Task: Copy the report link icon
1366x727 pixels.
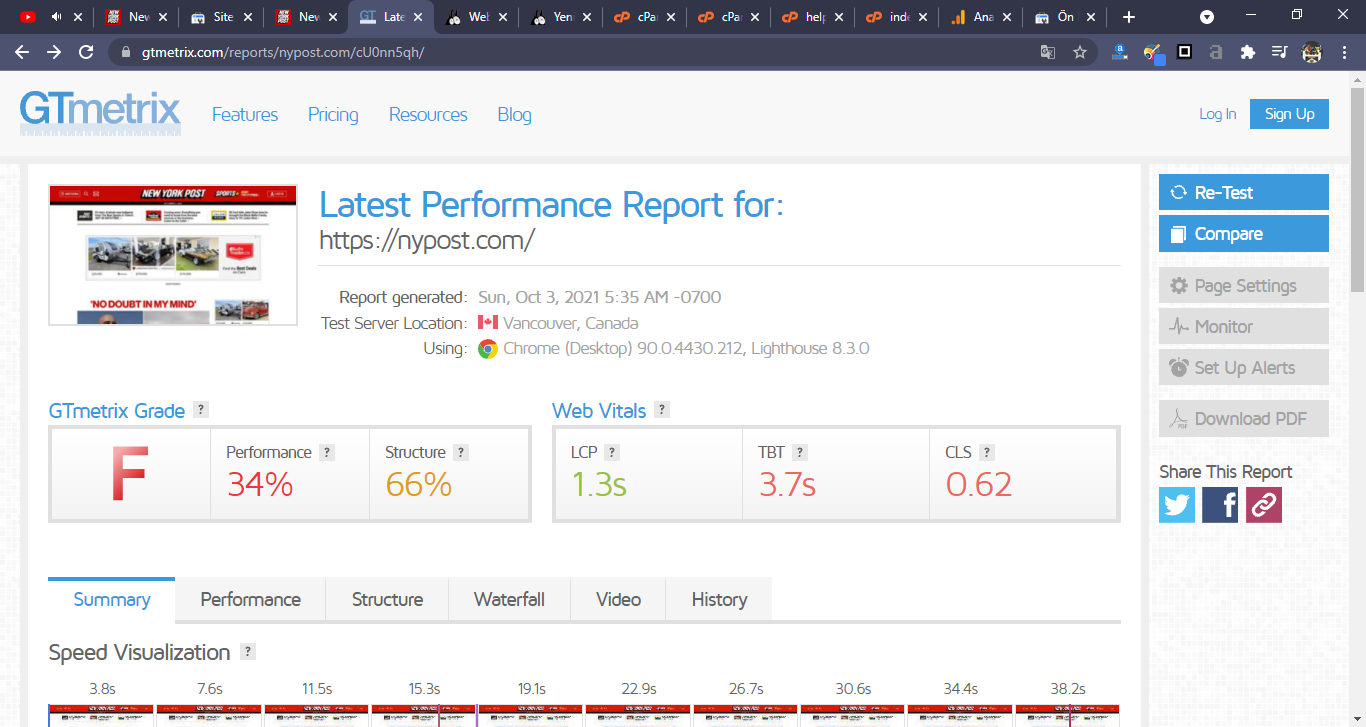Action: [x=1263, y=504]
